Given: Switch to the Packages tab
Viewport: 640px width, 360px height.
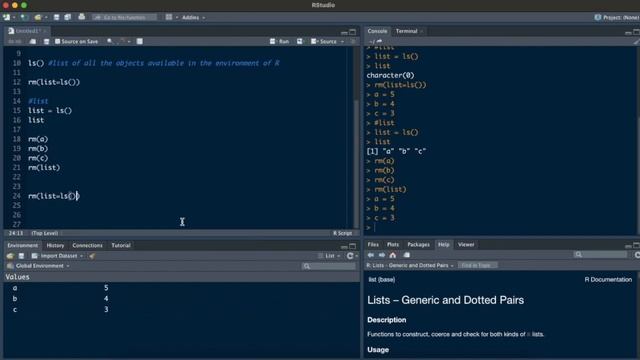Looking at the screenshot, I should pyautogui.click(x=418, y=244).
